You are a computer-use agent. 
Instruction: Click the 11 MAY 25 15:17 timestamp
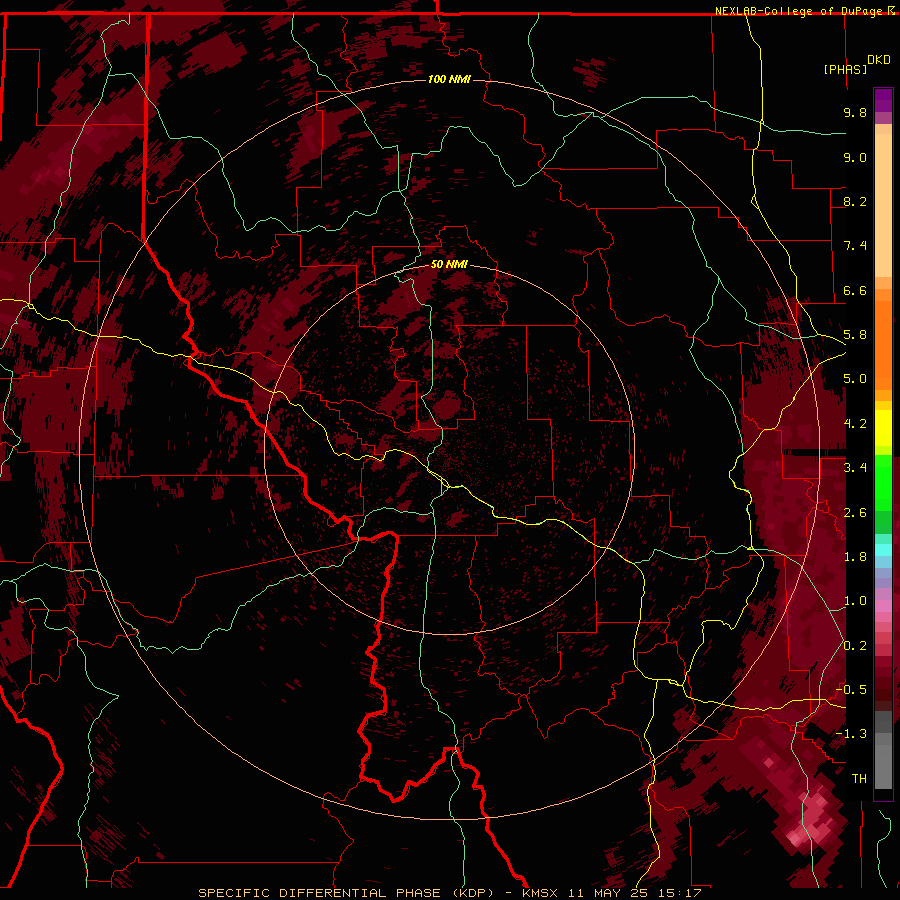pos(635,893)
